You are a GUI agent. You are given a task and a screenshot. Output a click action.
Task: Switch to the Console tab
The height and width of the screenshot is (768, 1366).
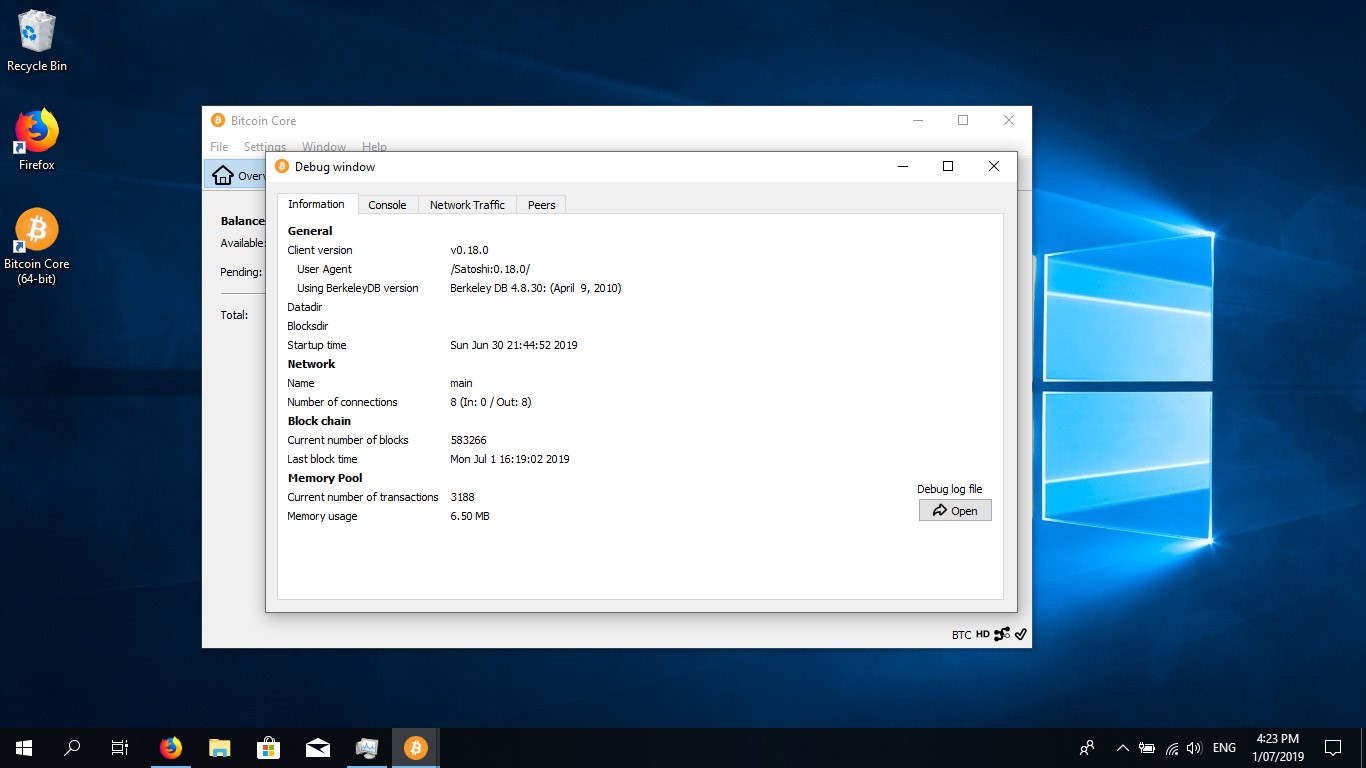tap(387, 204)
